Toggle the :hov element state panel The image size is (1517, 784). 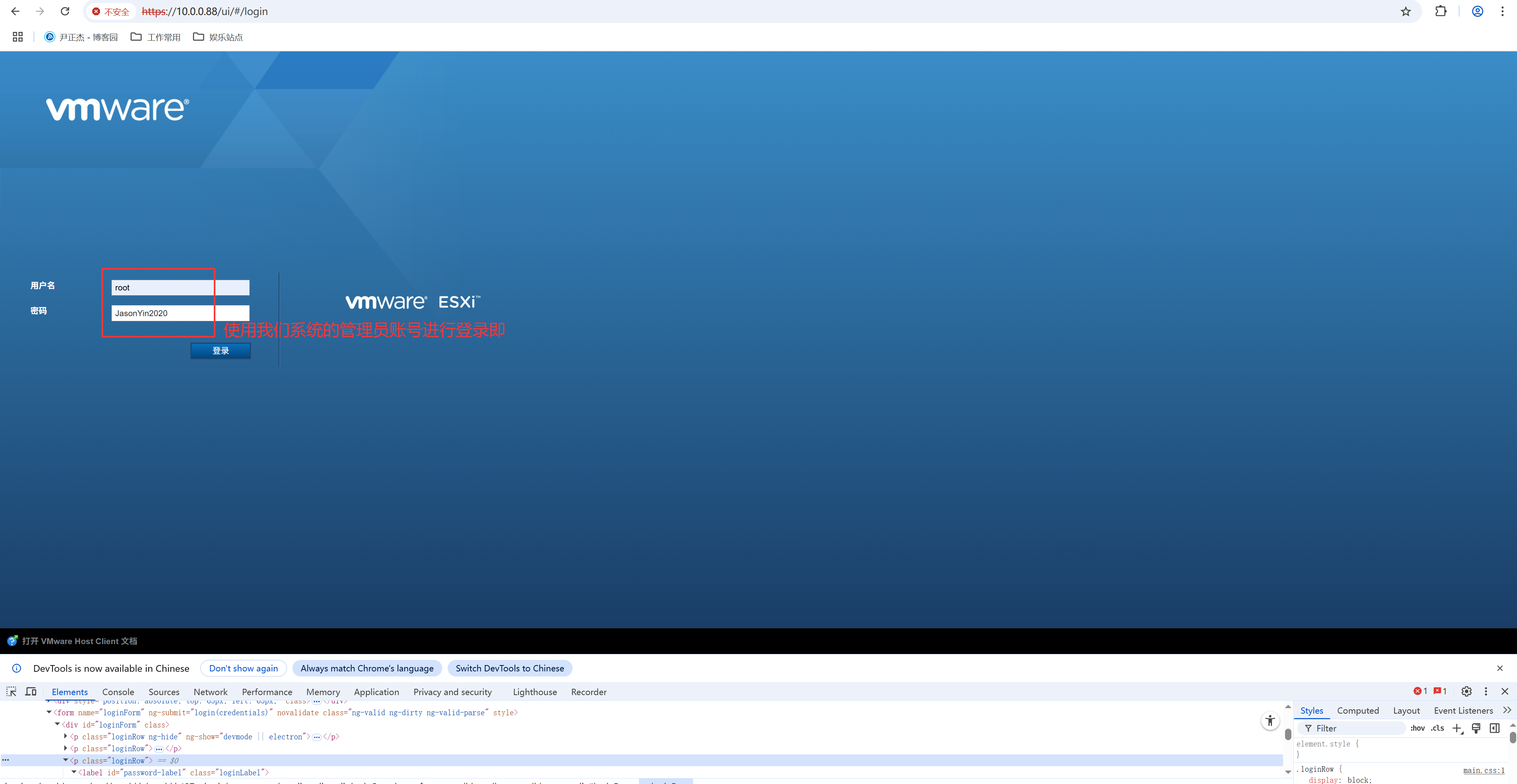[1417, 728]
